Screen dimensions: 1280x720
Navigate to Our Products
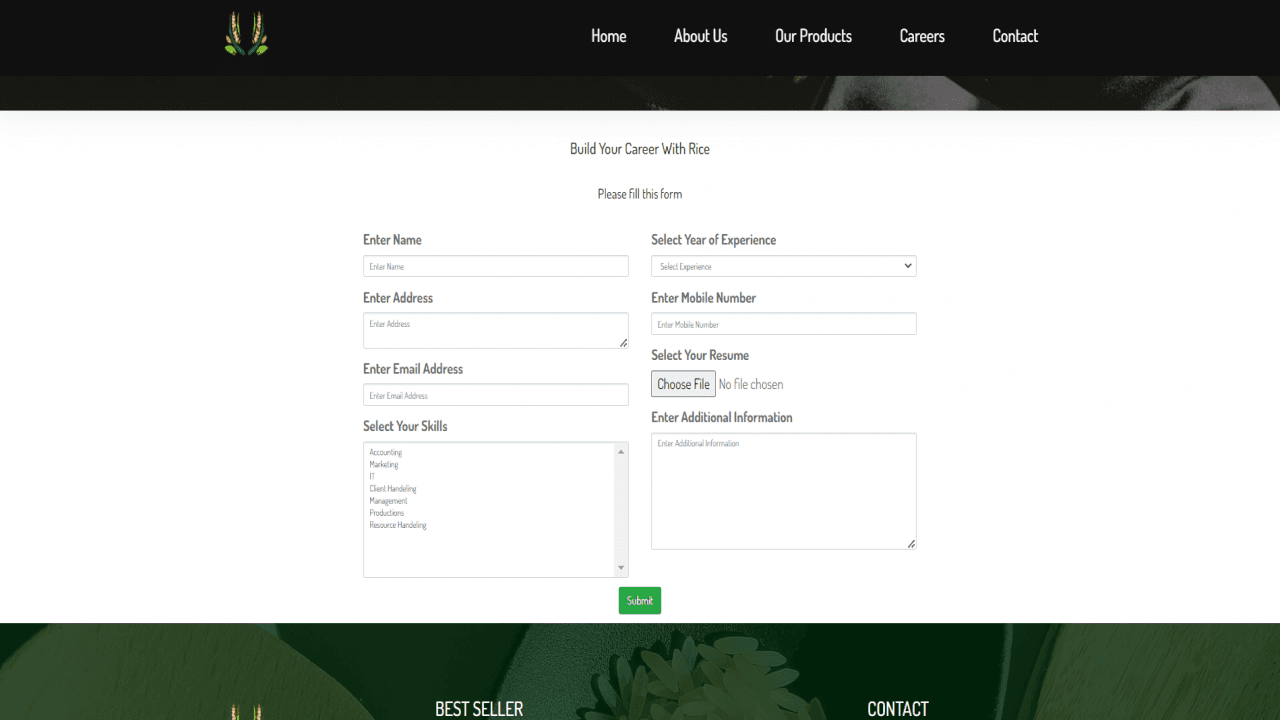(x=813, y=36)
